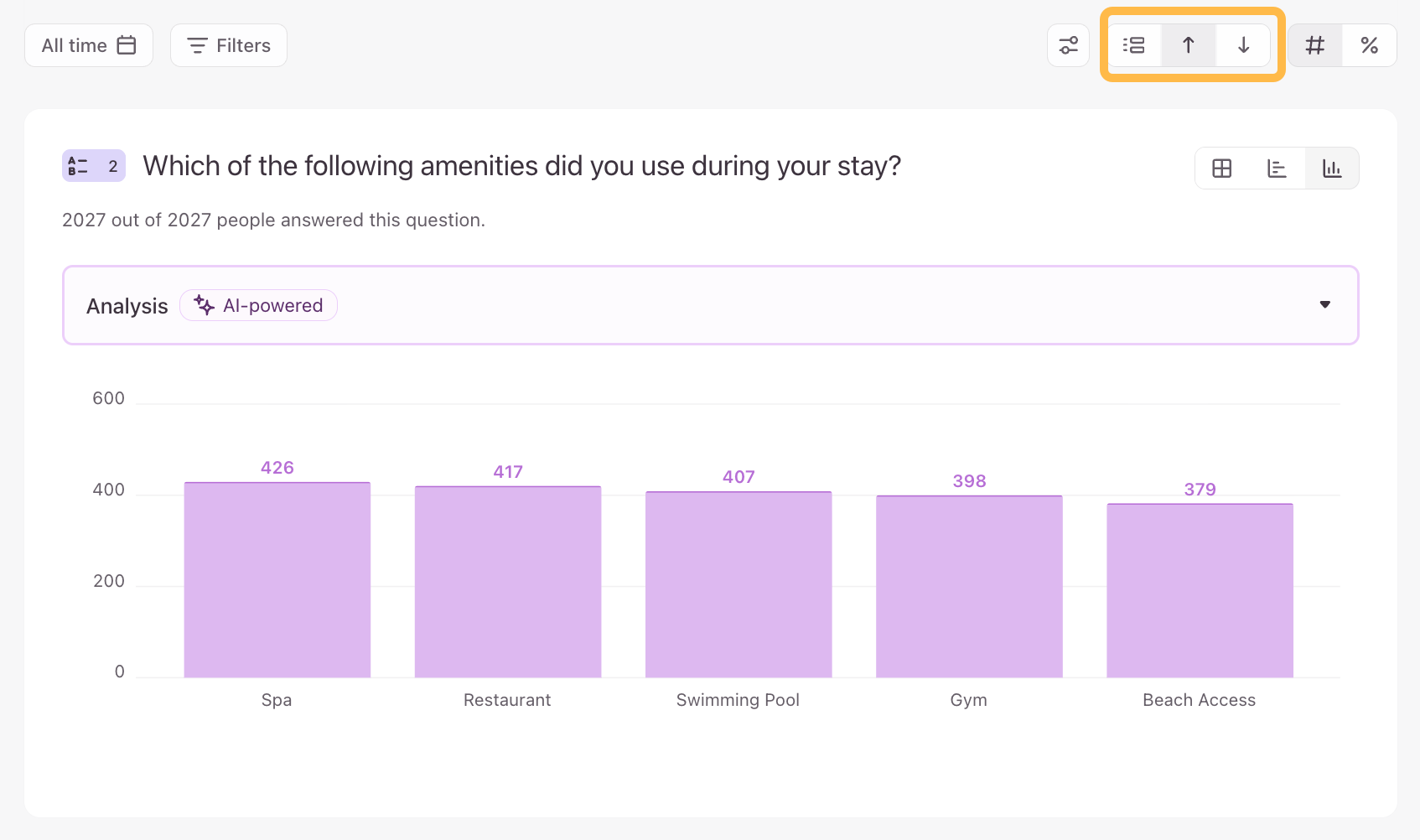The width and height of the screenshot is (1420, 840).
Task: Click the calendar icon beside All time
Action: point(127,45)
